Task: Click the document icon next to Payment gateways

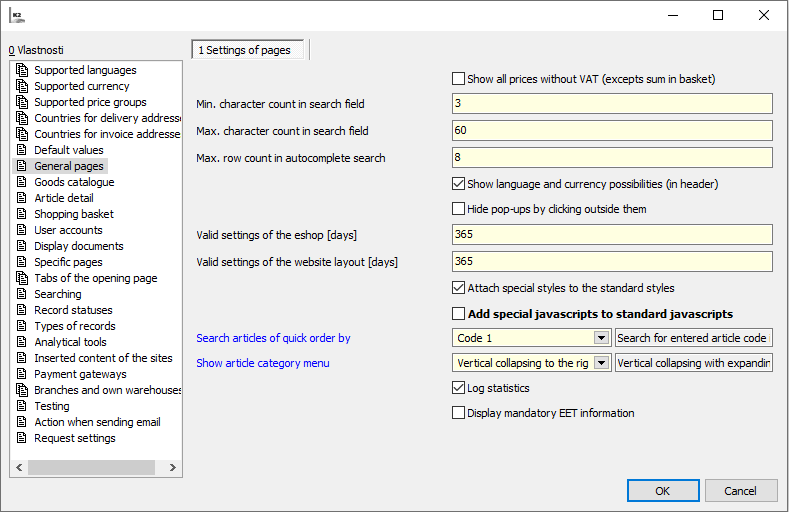Action: coord(22,374)
